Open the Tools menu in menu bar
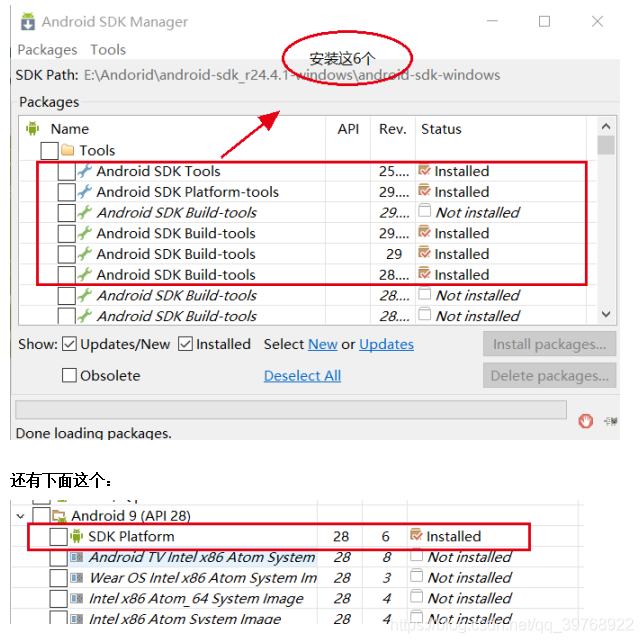 108,50
